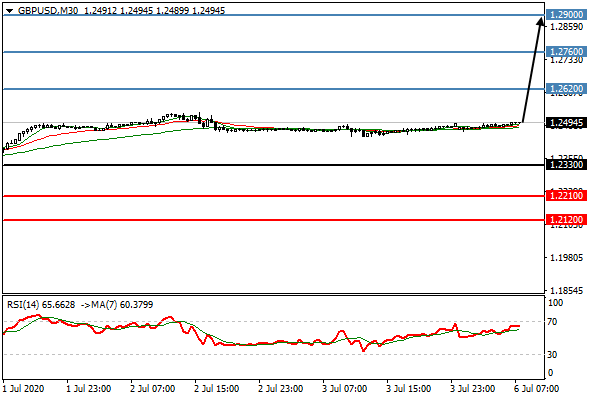Image resolution: width=590 pixels, height=400 pixels.
Task: Click the 2 Jul 15:00 time axis label
Action: (216, 388)
